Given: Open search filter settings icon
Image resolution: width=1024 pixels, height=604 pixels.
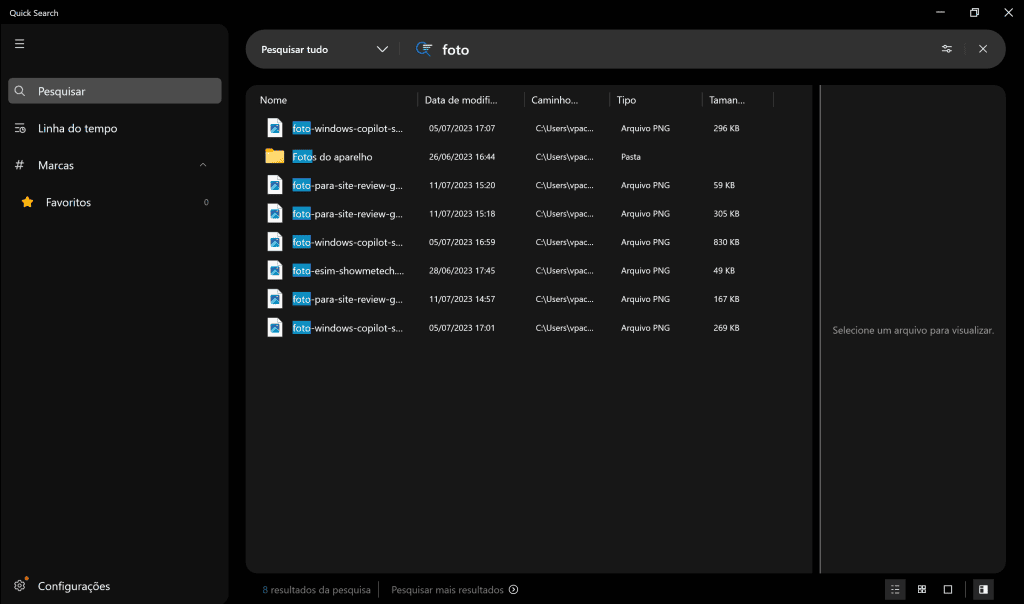Looking at the screenshot, I should [x=946, y=49].
